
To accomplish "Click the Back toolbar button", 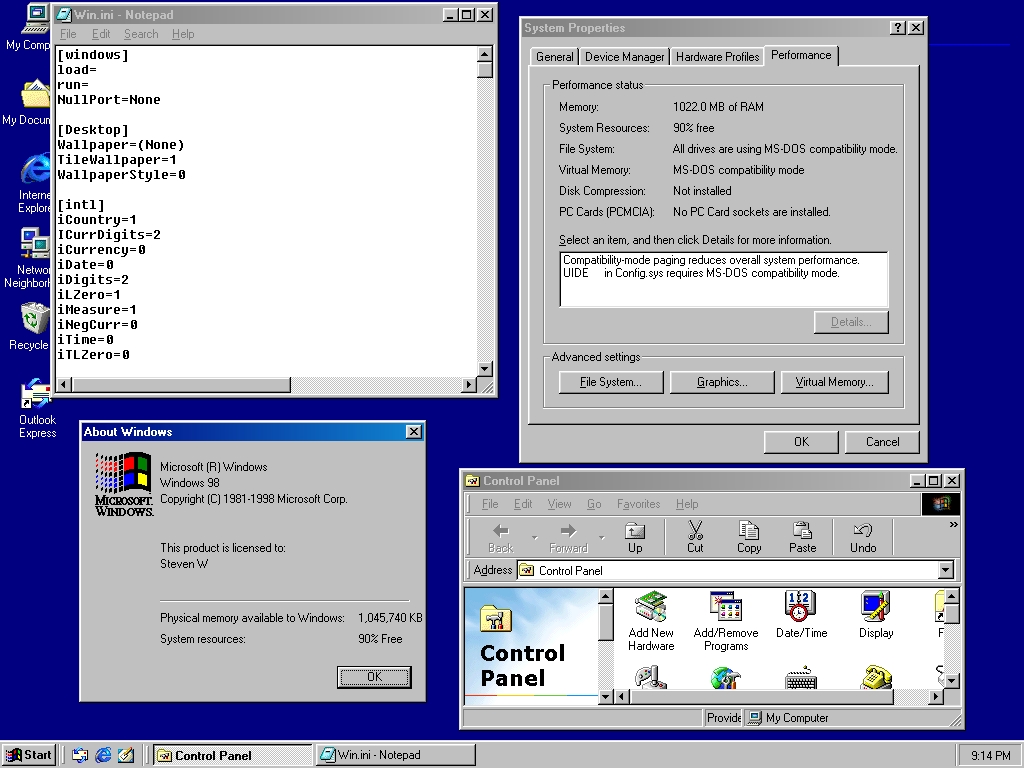I will tap(501, 537).
